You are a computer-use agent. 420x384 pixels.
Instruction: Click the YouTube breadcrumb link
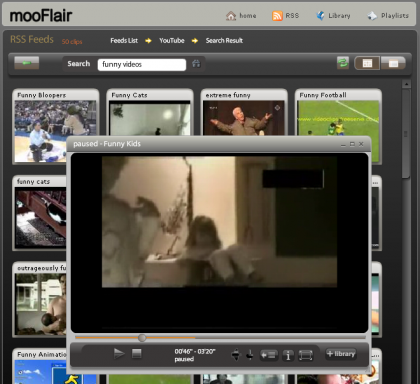pyautogui.click(x=172, y=41)
